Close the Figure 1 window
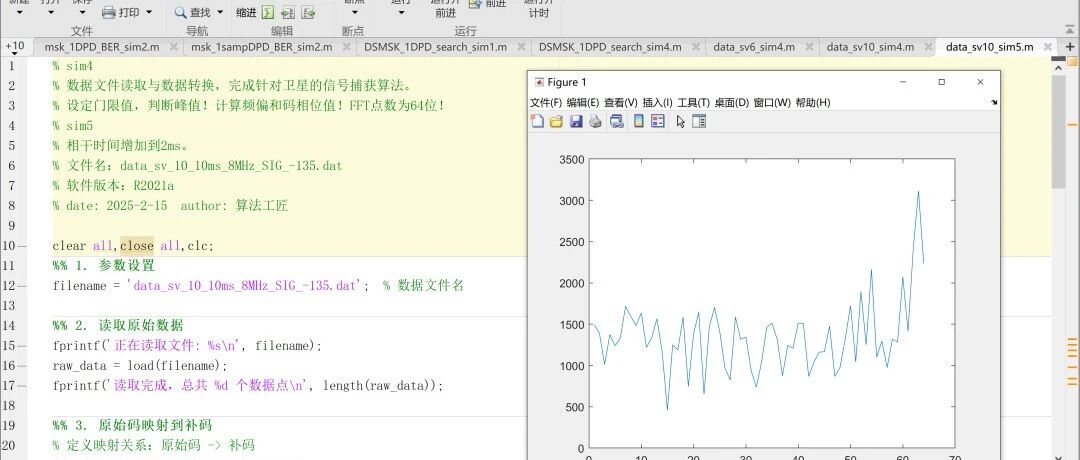Viewport: 1080px width, 460px height. 980,82
